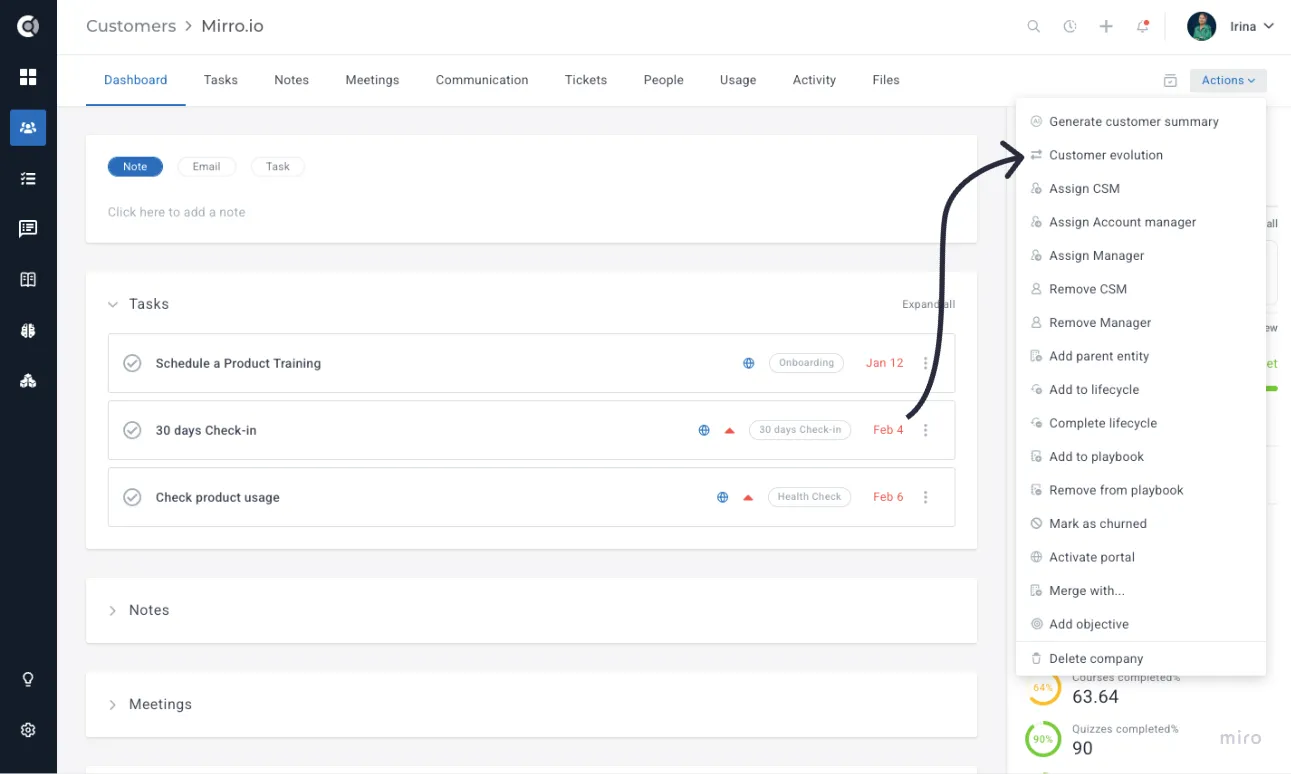Open the conversations chat icon in sidebar
1291x774 pixels.
tap(28, 229)
